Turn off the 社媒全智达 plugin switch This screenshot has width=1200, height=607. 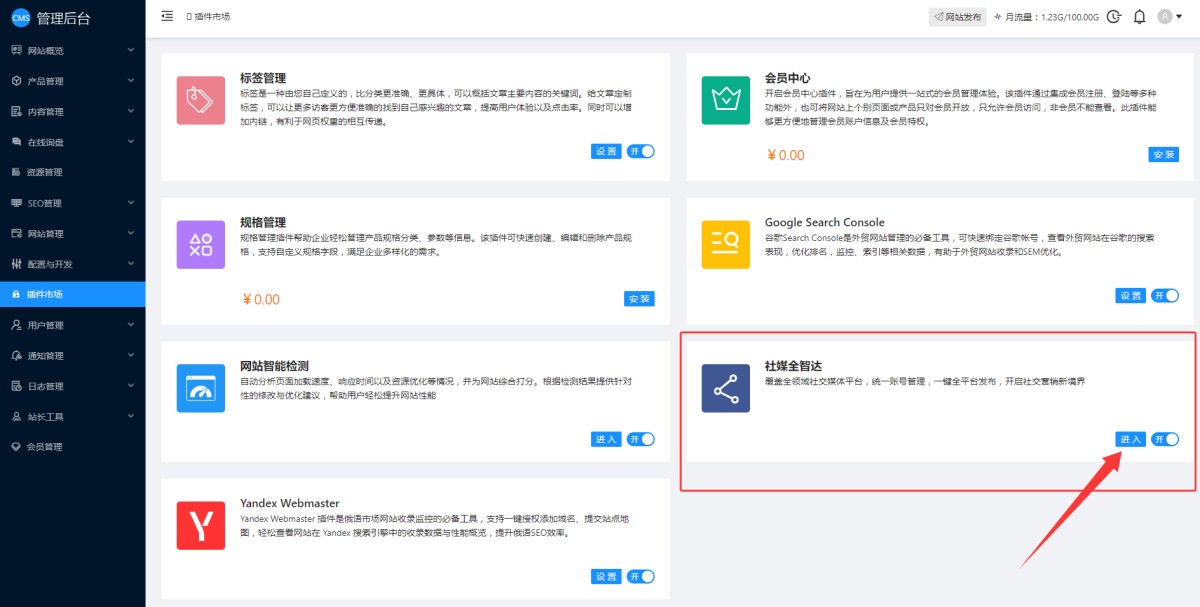tap(1165, 439)
